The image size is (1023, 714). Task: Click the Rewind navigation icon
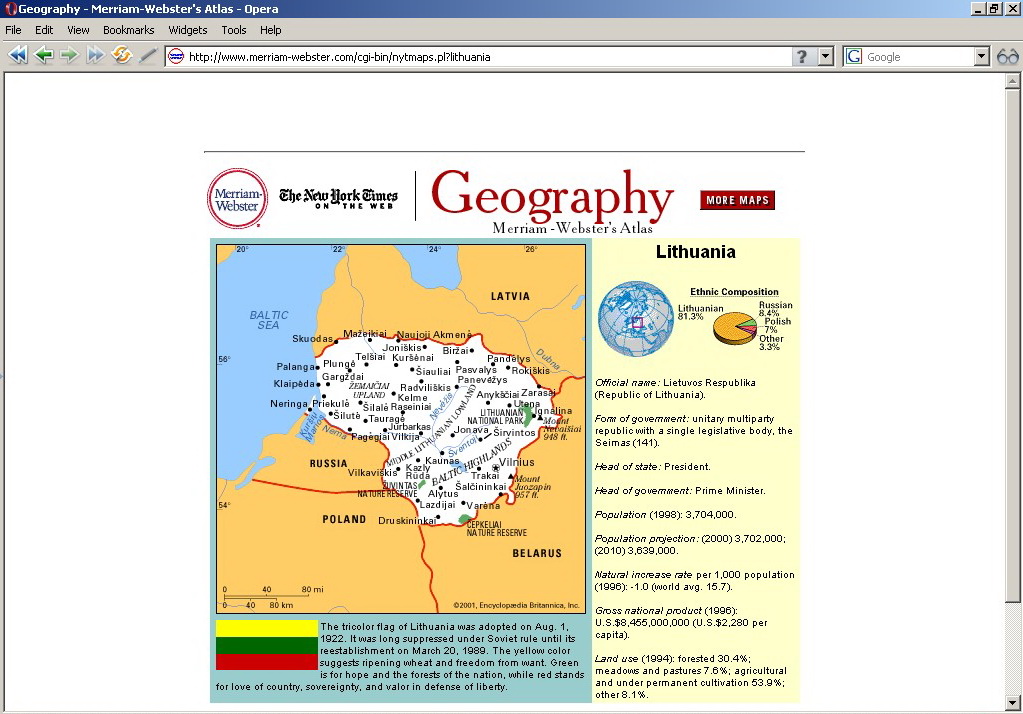pyautogui.click(x=17, y=56)
